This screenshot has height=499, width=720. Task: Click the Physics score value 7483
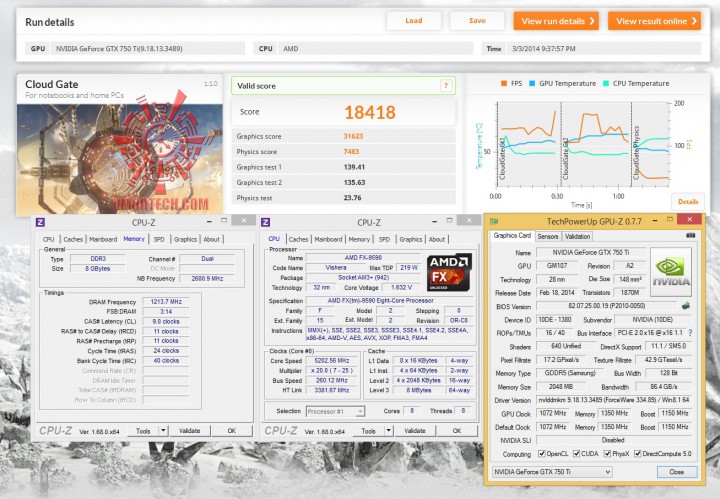click(x=351, y=151)
